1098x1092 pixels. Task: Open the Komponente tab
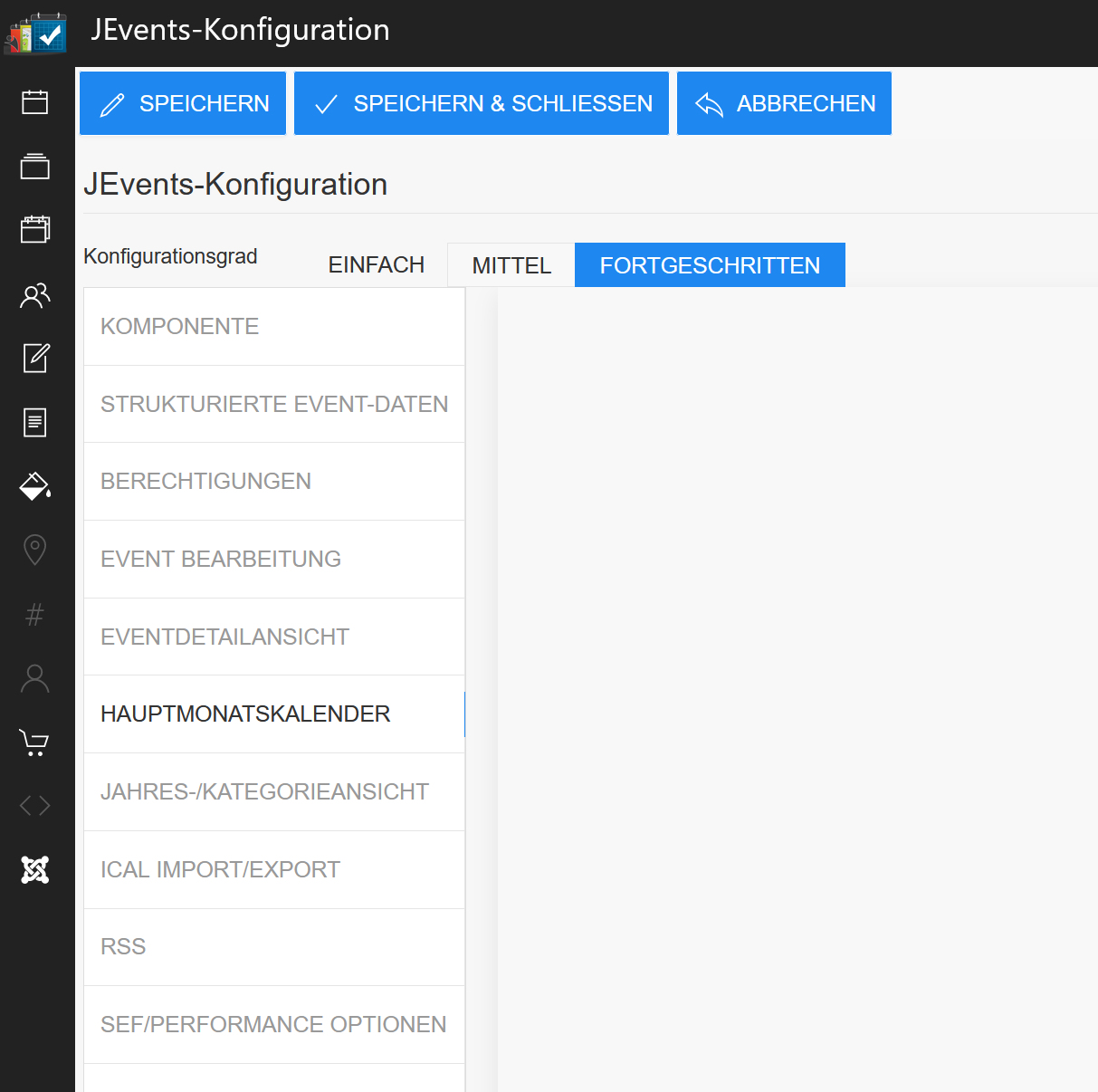(274, 327)
